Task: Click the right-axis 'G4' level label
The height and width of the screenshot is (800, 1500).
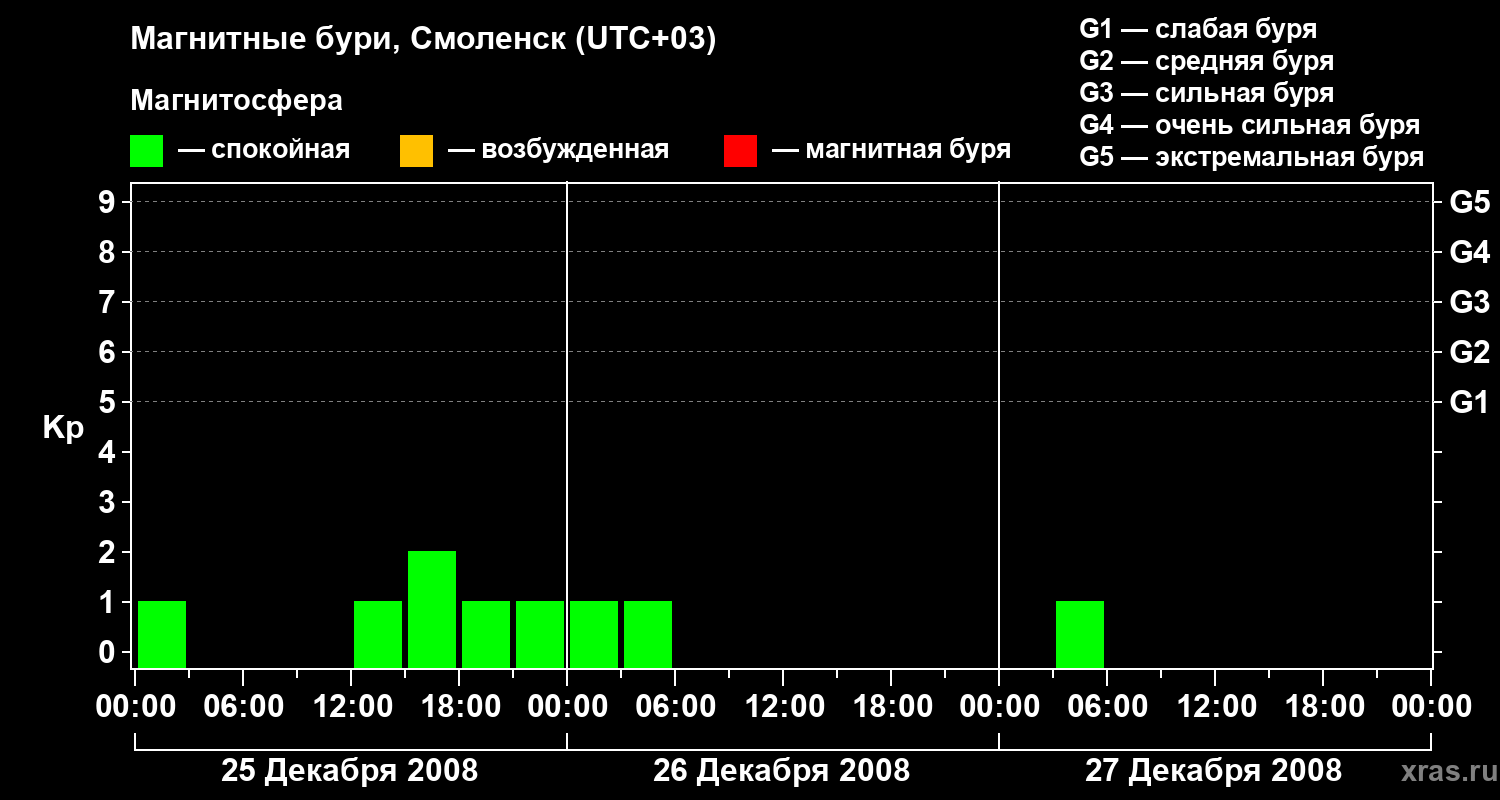Action: tap(1469, 252)
